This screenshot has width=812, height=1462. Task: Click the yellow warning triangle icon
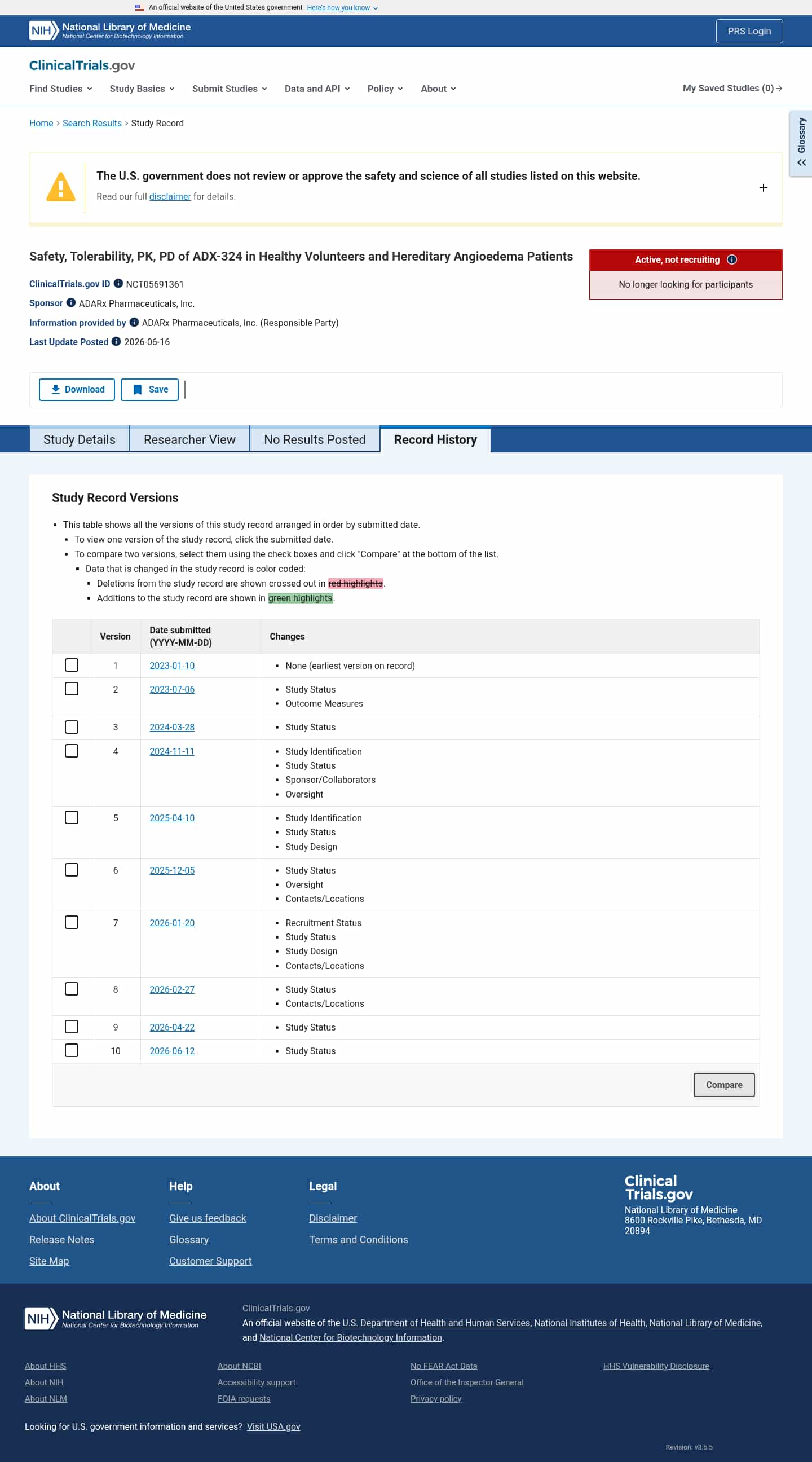click(x=61, y=187)
